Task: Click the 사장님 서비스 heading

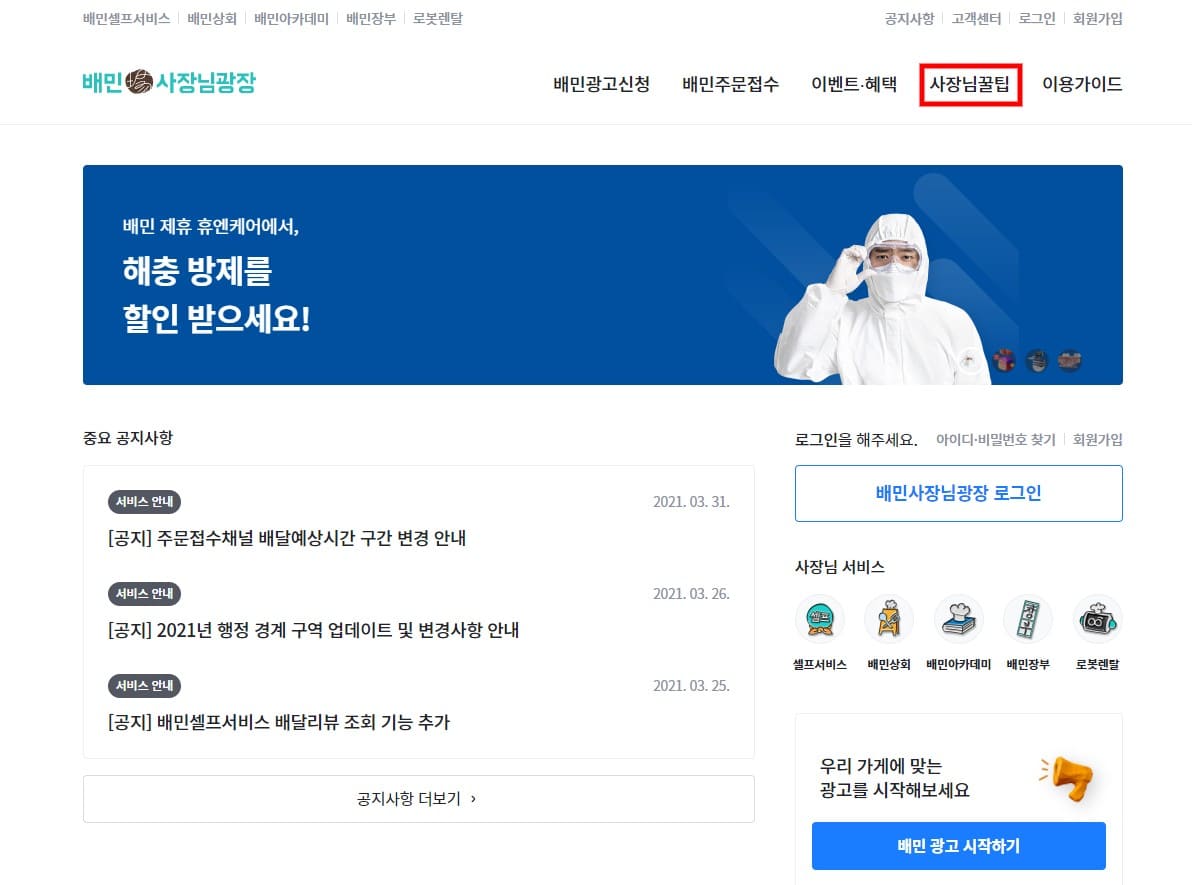Action: [840, 567]
